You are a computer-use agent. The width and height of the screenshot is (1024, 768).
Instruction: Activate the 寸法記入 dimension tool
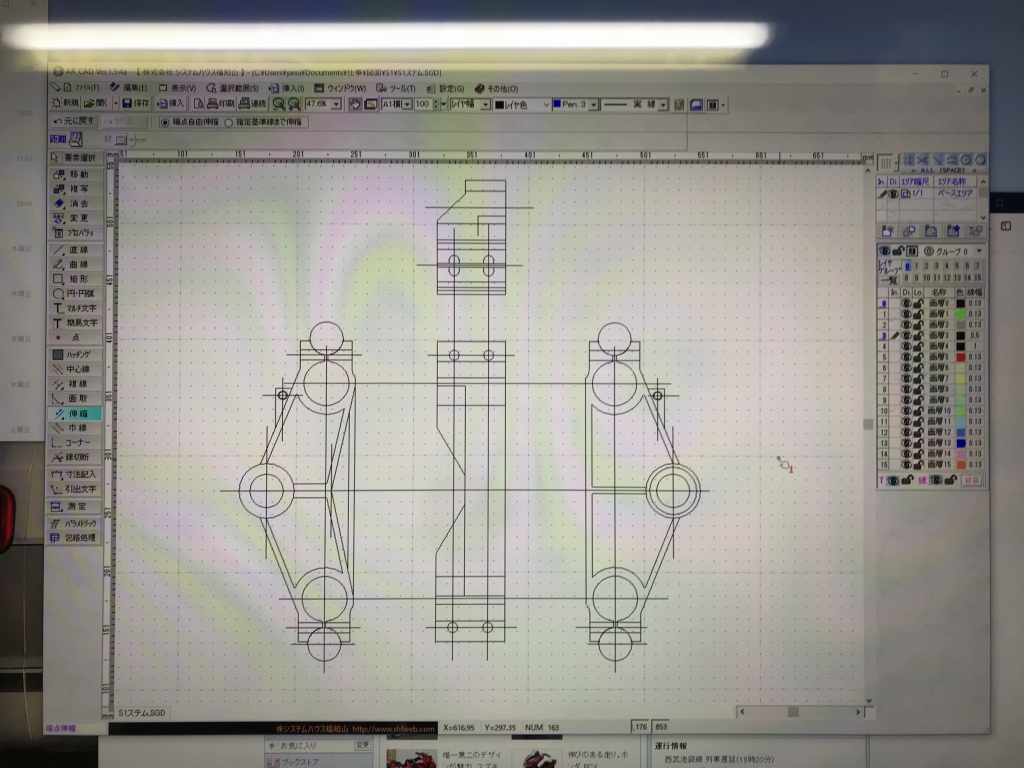tap(76, 473)
